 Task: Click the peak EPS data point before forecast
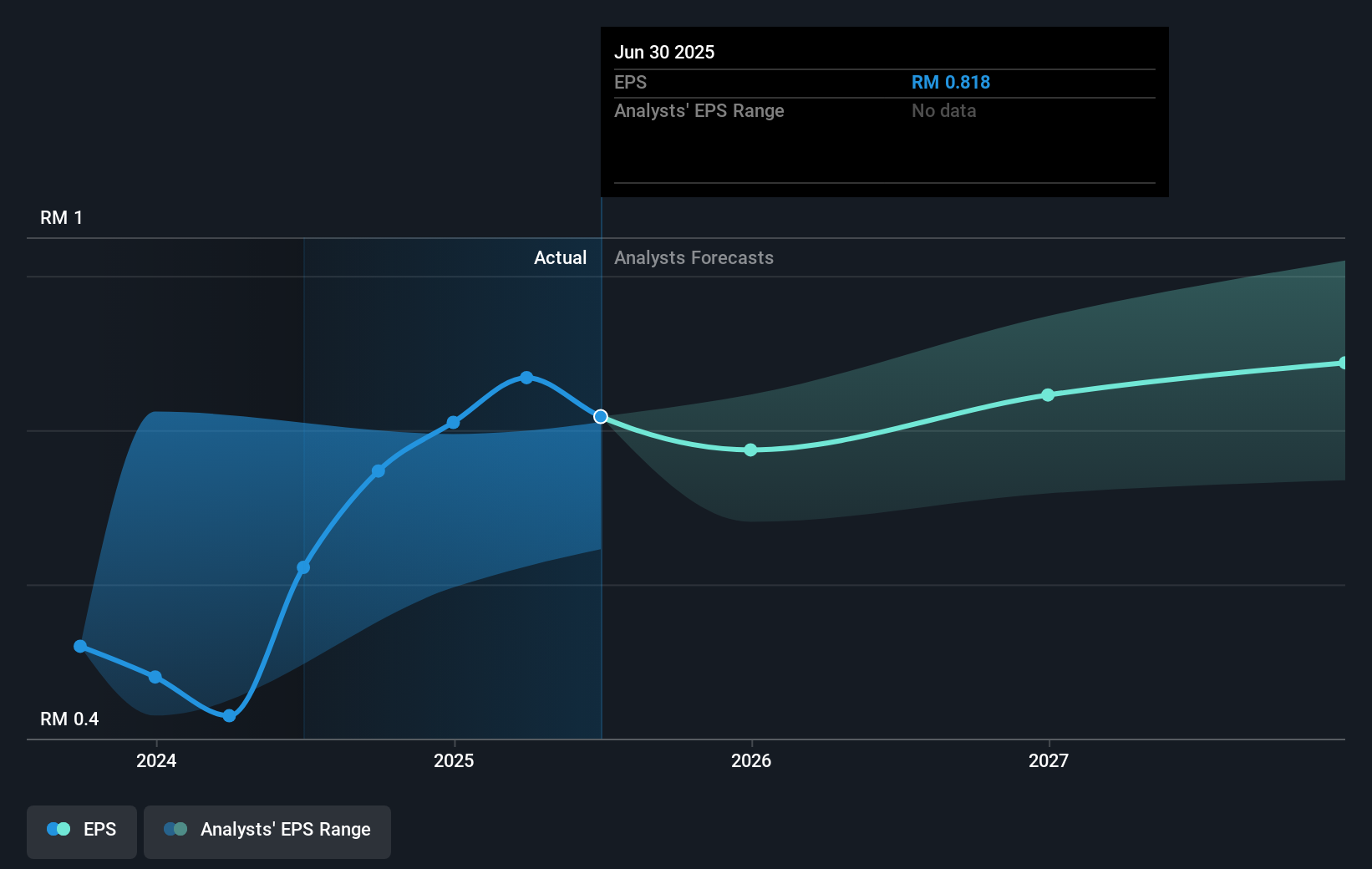526,377
